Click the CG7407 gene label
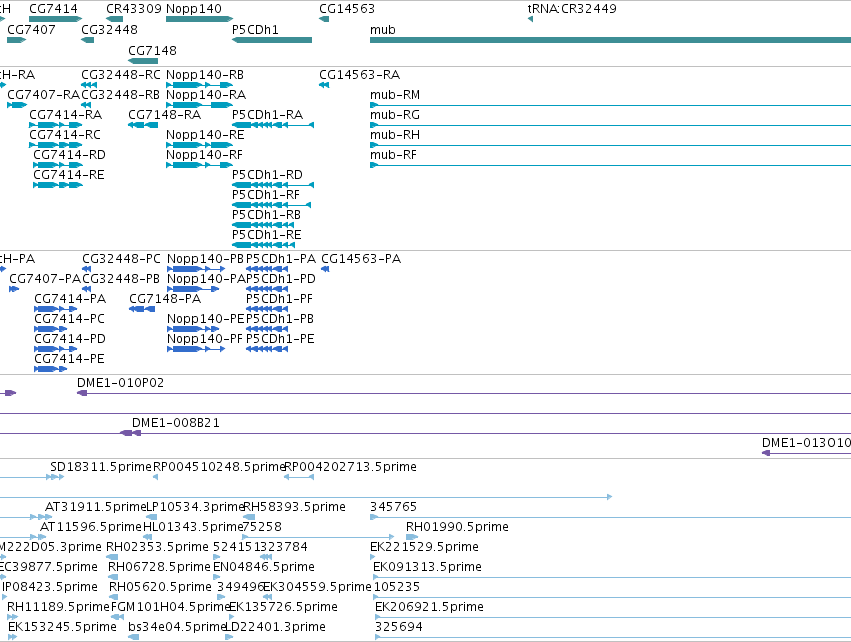The width and height of the screenshot is (851, 642). tap(31, 29)
